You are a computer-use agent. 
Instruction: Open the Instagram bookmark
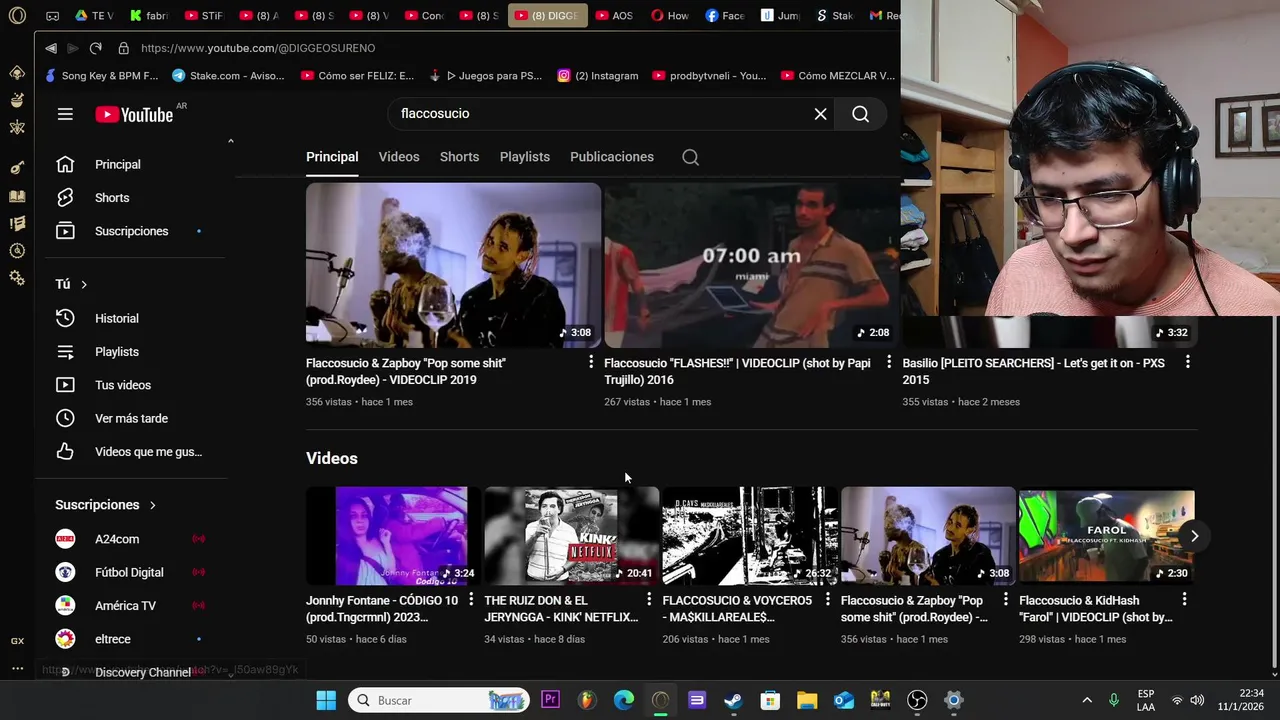click(598, 75)
